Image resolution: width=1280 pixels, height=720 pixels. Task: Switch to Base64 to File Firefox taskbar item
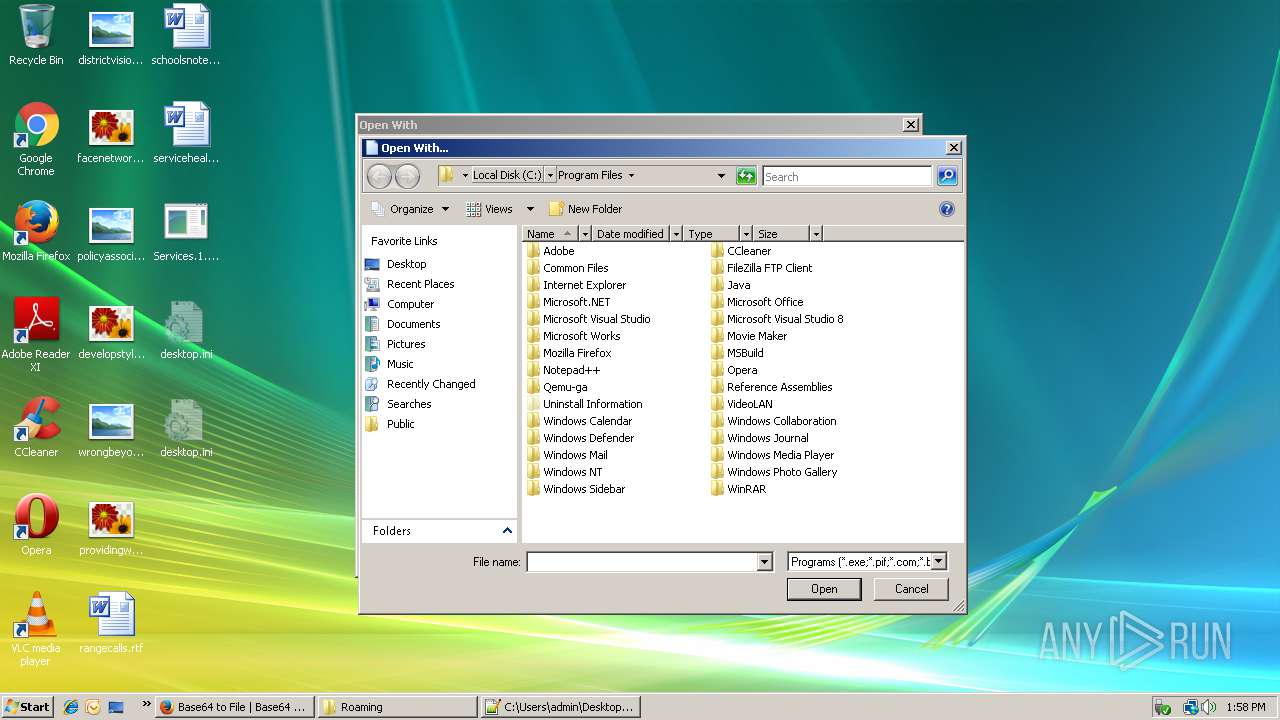(236, 707)
